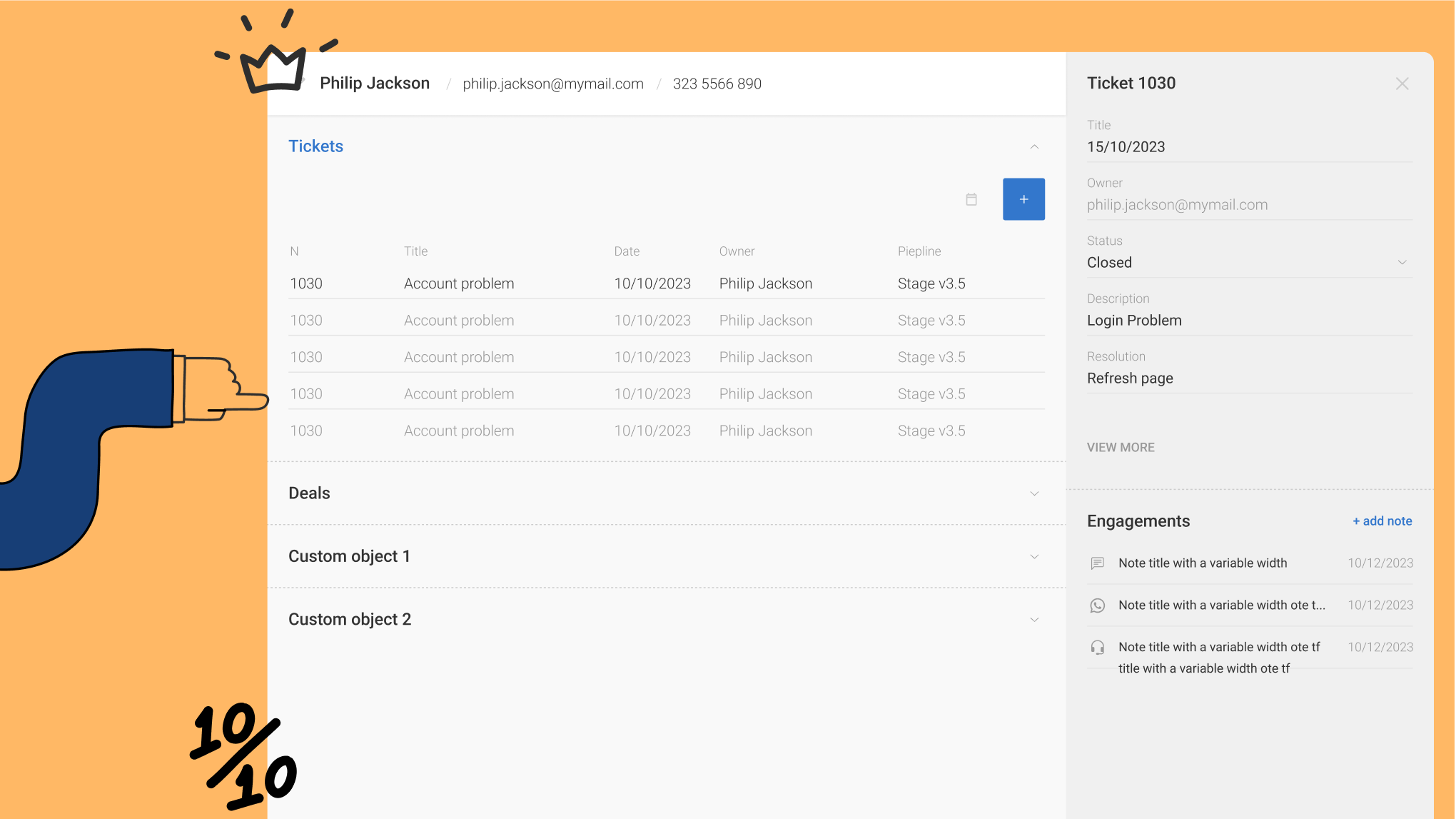Collapse the Tickets section

[1034, 147]
